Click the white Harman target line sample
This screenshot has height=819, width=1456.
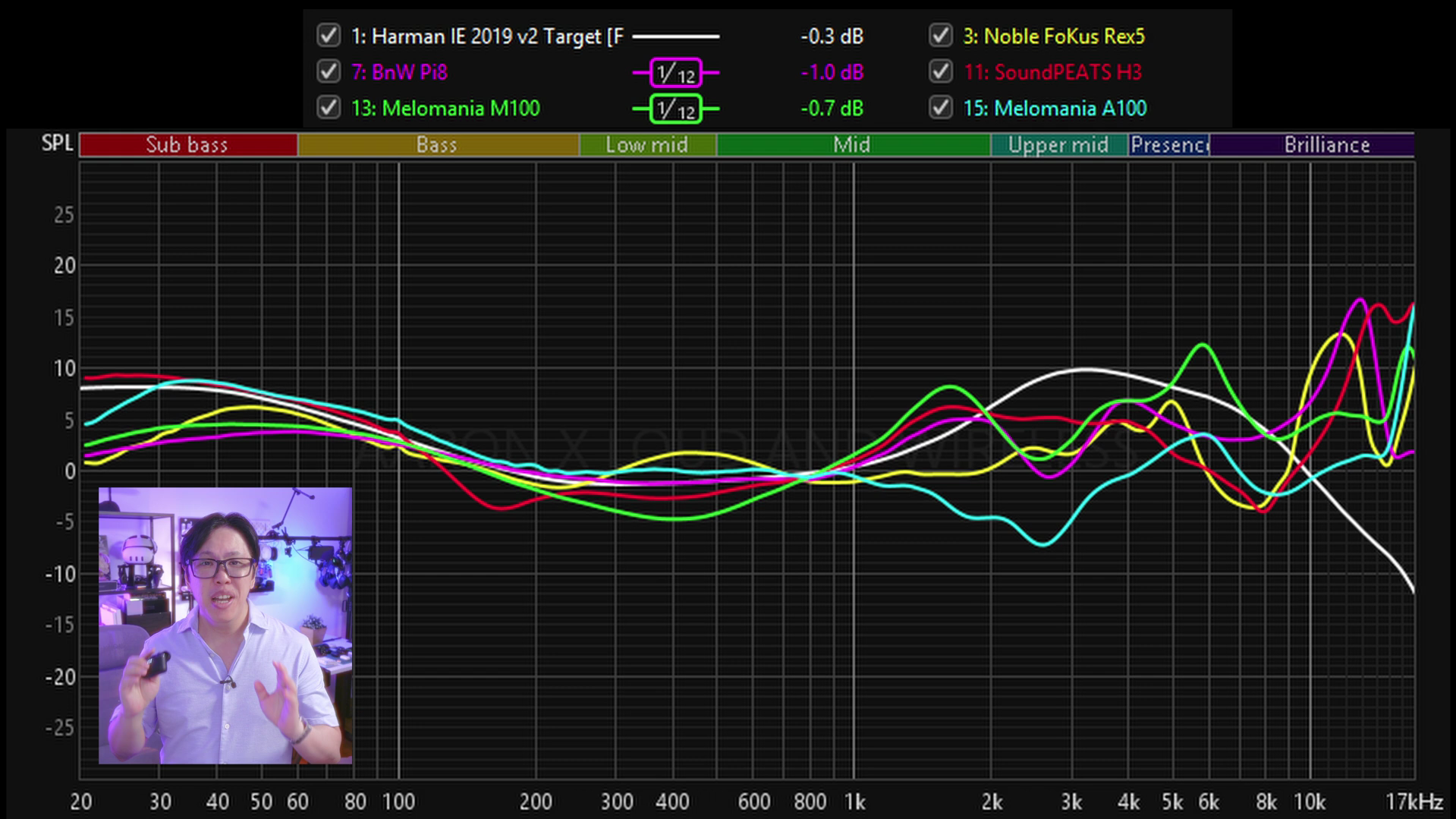(675, 36)
